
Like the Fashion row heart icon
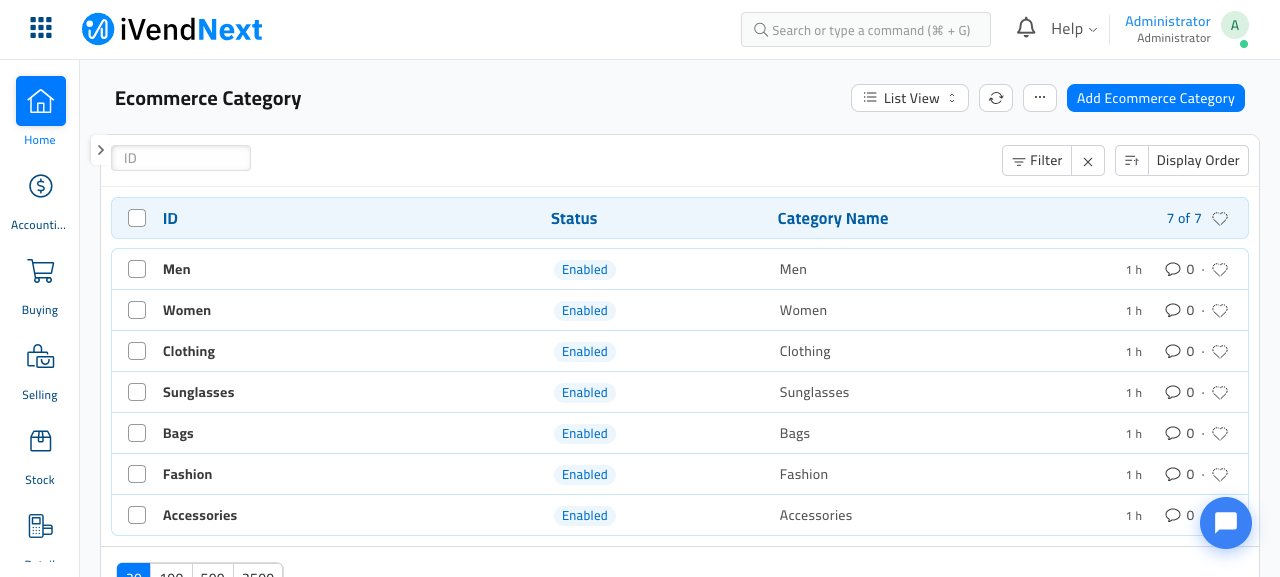coord(1220,475)
